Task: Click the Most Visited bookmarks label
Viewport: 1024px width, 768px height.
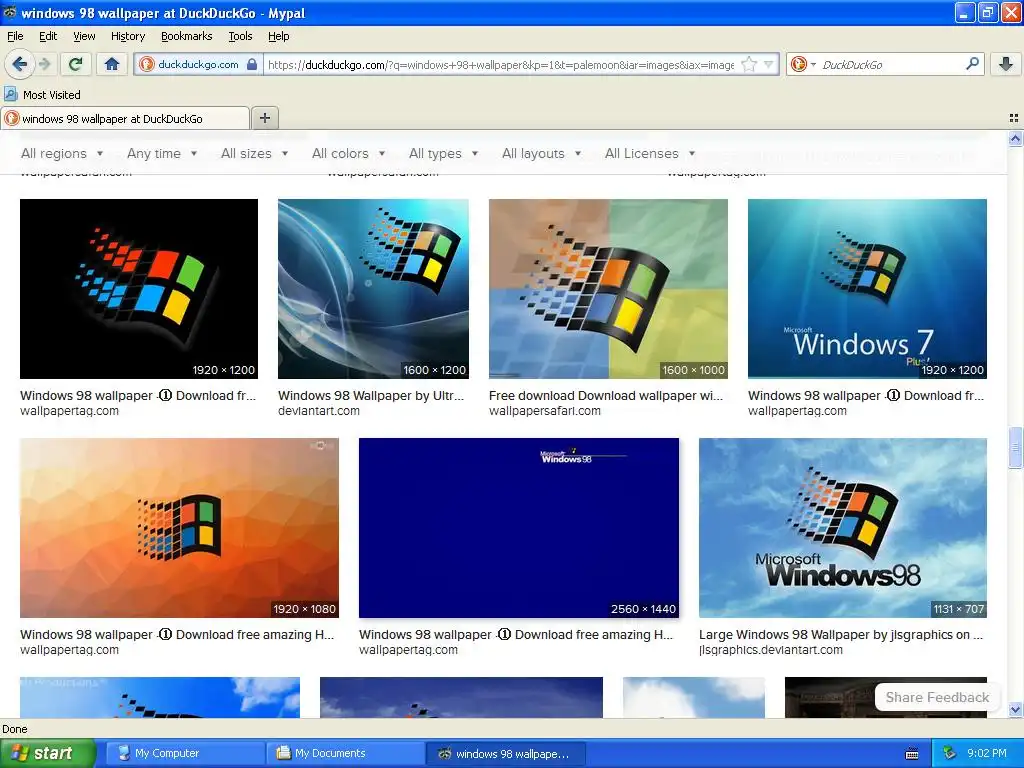Action: 52,95
